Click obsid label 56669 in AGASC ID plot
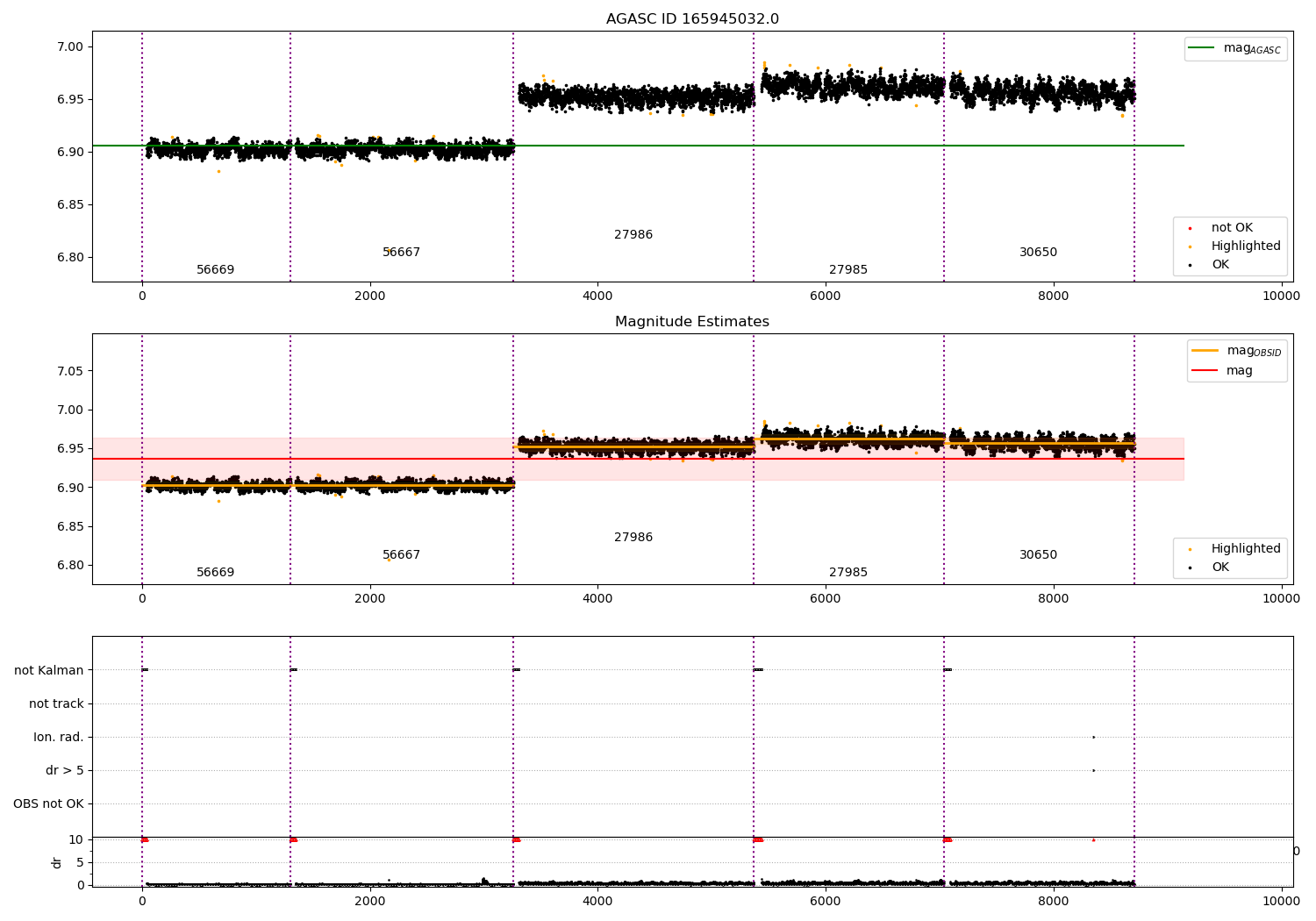 tap(216, 269)
